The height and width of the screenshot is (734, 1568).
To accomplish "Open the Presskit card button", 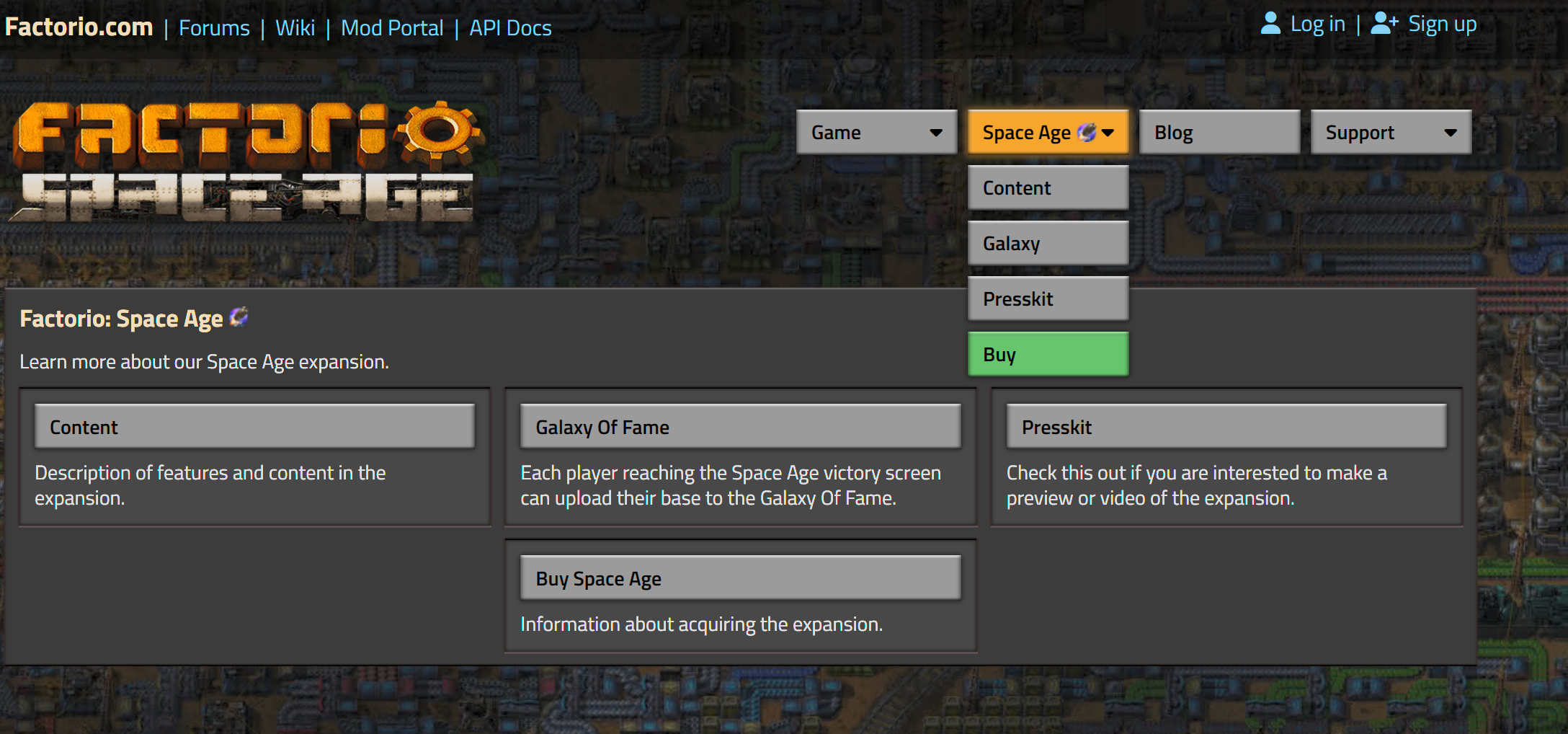I will 1226,426.
